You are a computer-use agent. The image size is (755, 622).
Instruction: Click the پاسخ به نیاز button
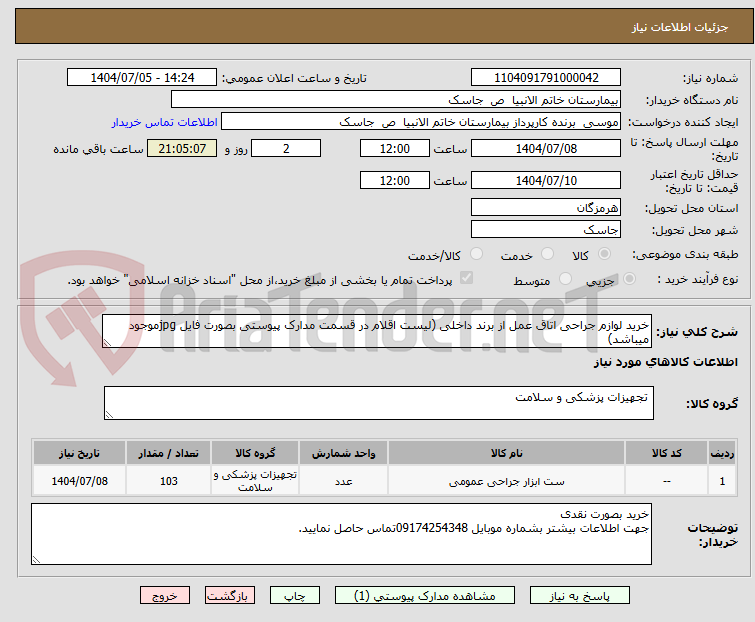click(579, 596)
